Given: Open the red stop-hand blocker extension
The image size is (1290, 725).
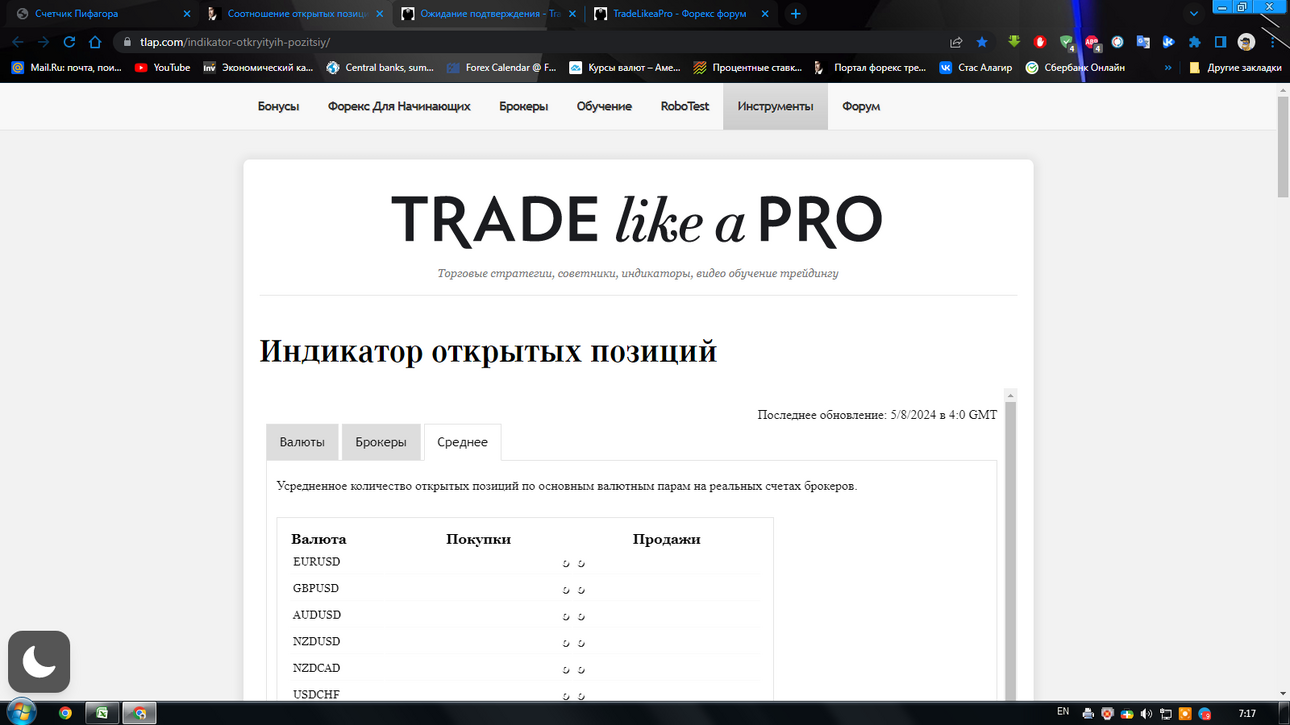Looking at the screenshot, I should click(x=1040, y=42).
